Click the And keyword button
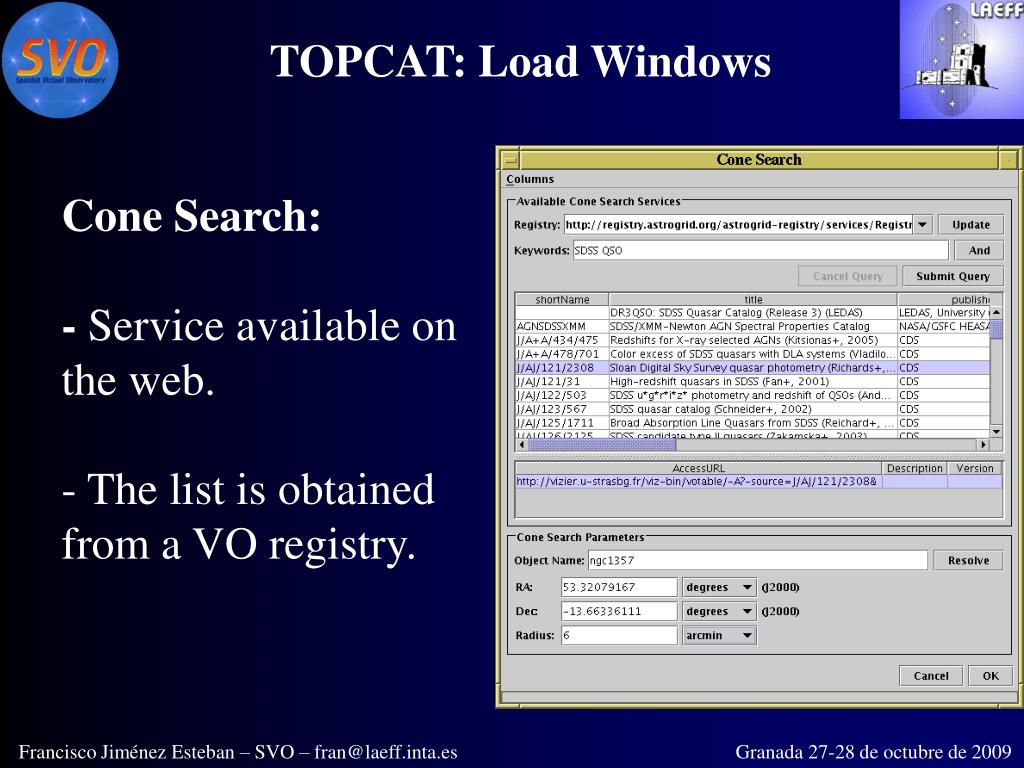This screenshot has height=768, width=1024. [979, 250]
